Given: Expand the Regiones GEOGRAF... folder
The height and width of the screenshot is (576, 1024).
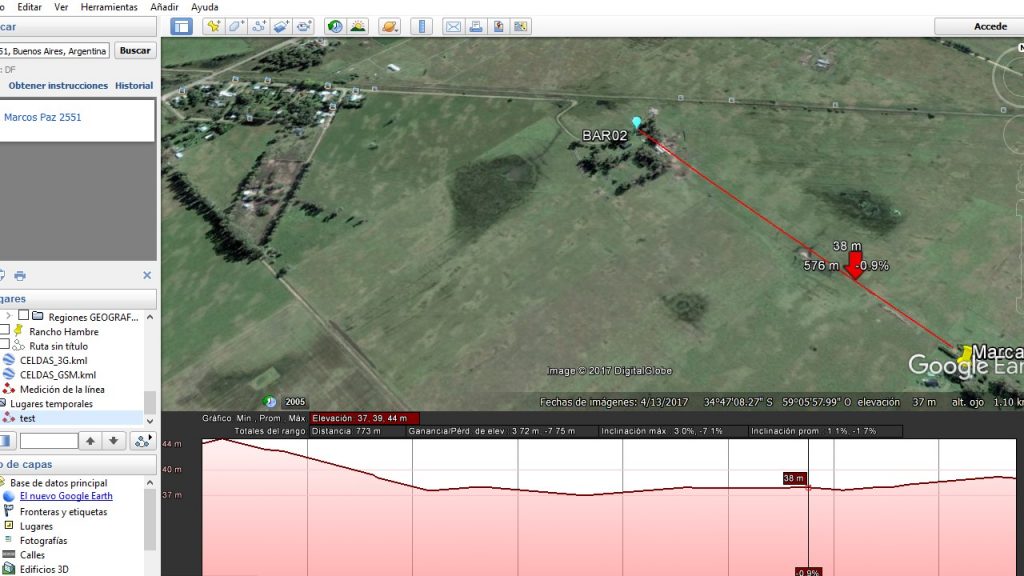Looking at the screenshot, I should [8, 316].
